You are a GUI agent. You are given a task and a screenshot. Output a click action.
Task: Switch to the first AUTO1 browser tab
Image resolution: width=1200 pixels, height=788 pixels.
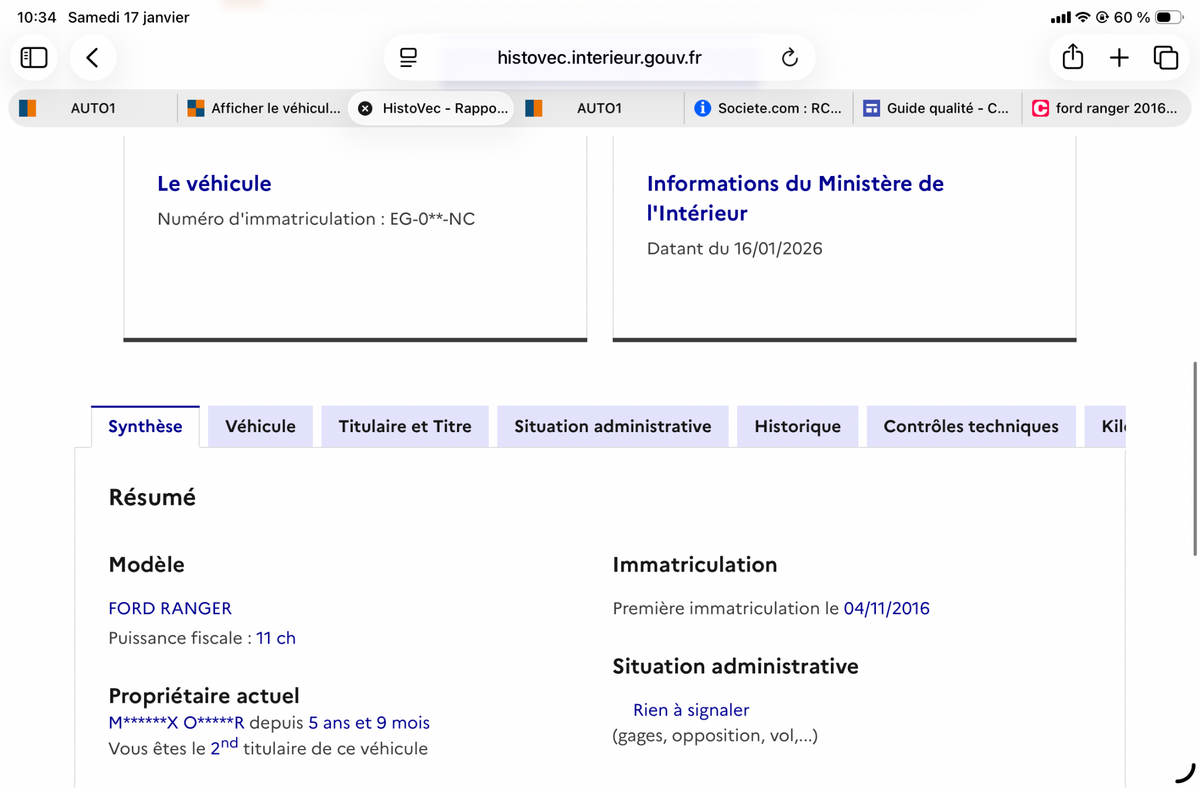93,108
